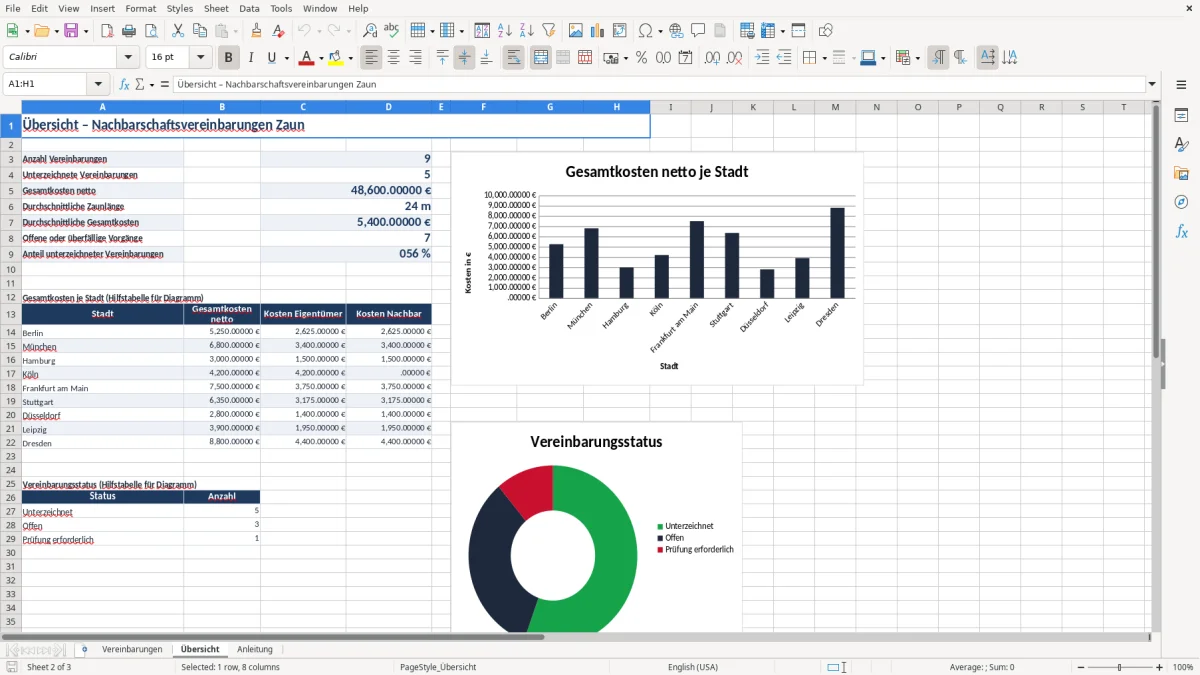Image resolution: width=1200 pixels, height=675 pixels.
Task: Switch to the Anleitung sheet tab
Action: (255, 649)
